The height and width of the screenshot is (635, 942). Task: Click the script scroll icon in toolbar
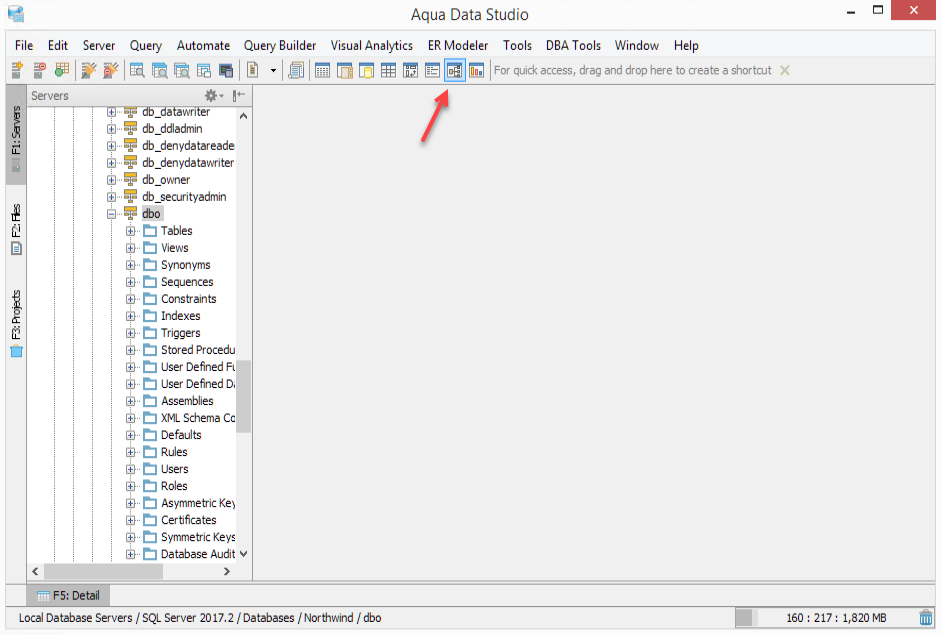[x=296, y=70]
